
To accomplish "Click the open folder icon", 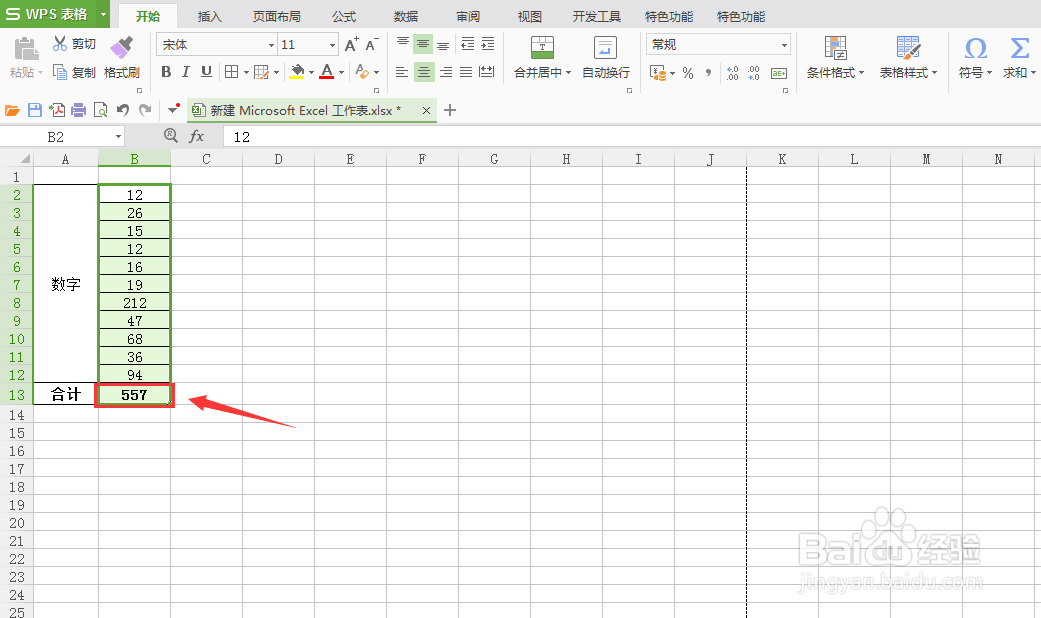I will (12, 110).
